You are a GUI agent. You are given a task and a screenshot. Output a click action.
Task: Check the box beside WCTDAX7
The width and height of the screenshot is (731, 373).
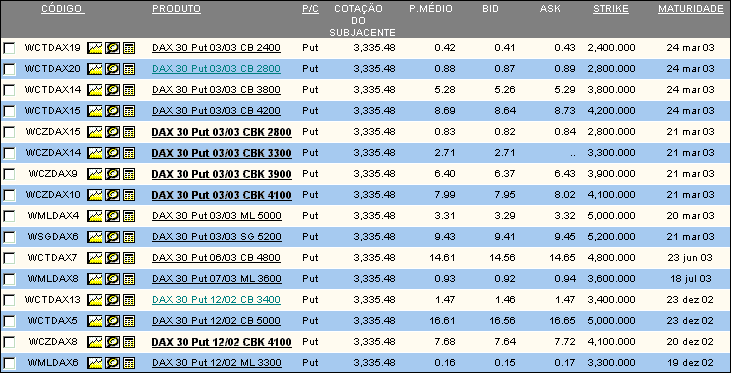[9, 258]
